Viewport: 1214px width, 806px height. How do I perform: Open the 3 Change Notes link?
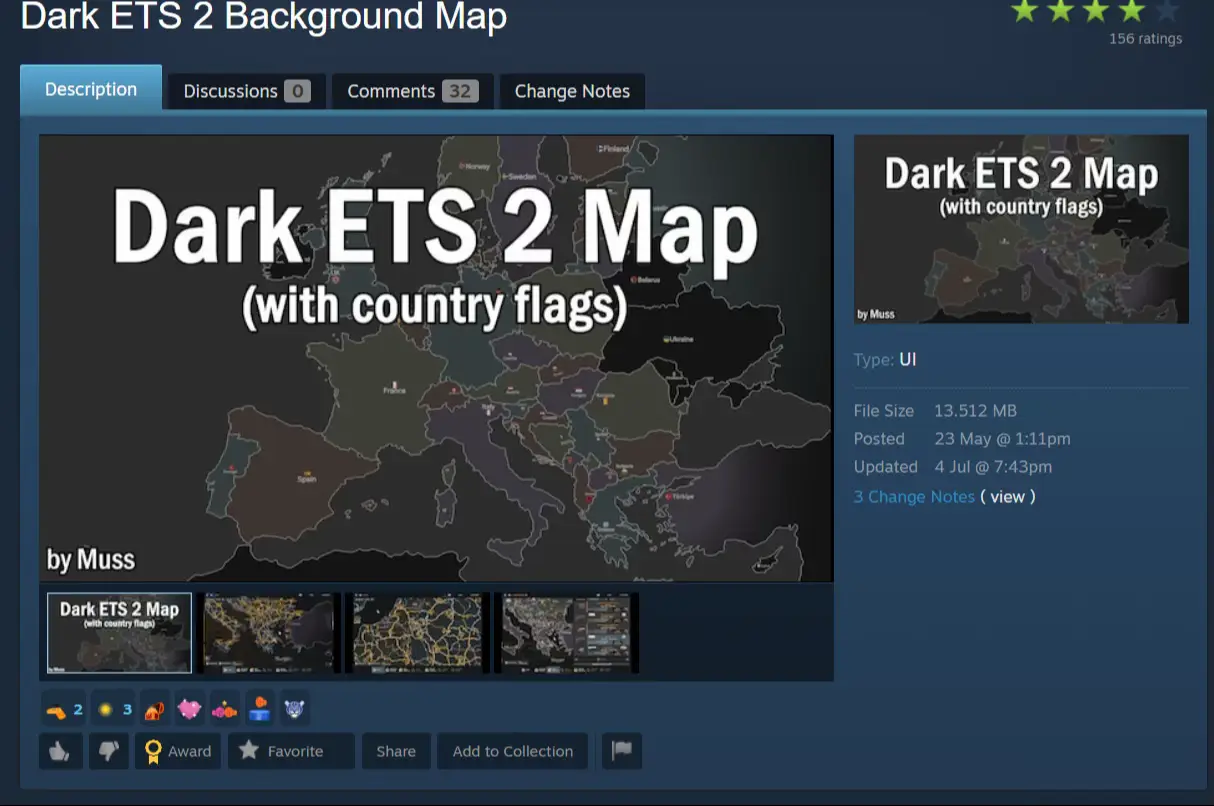914,496
